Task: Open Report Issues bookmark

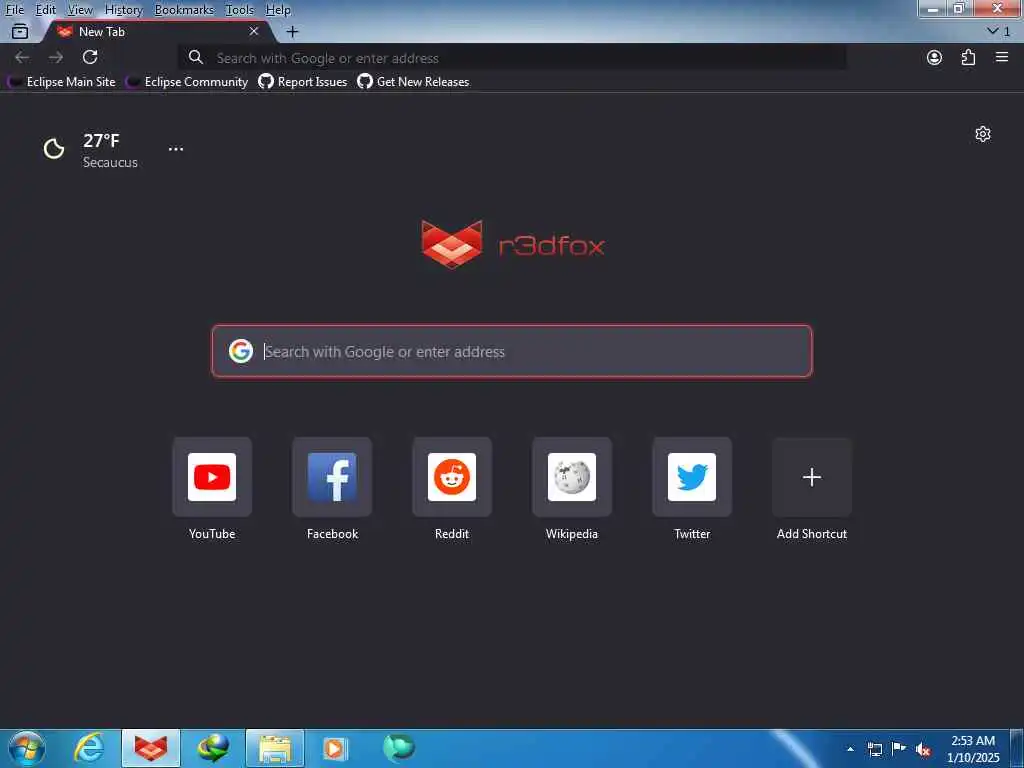Action: 303,82
